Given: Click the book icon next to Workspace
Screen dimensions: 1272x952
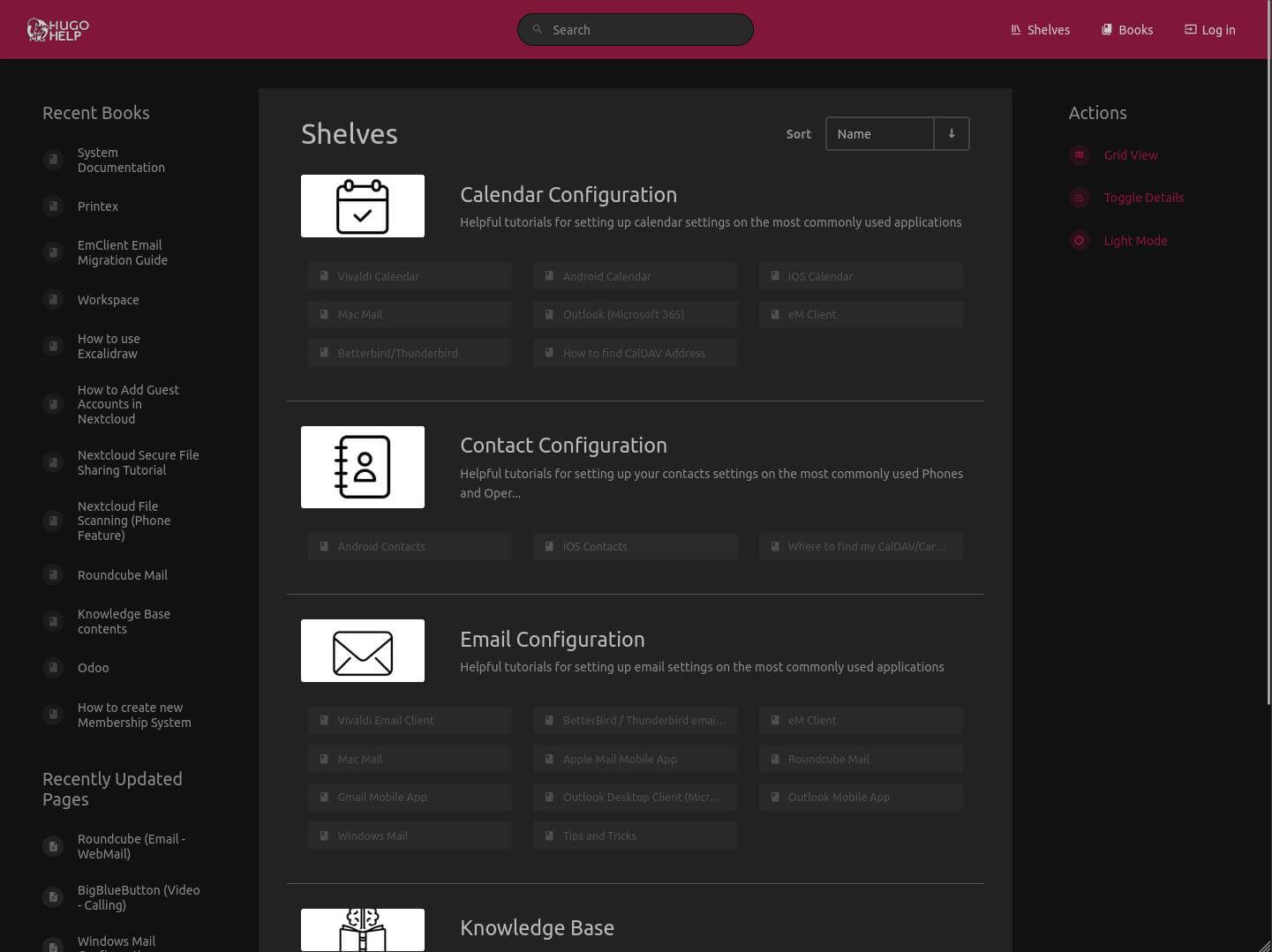Looking at the screenshot, I should point(53,300).
